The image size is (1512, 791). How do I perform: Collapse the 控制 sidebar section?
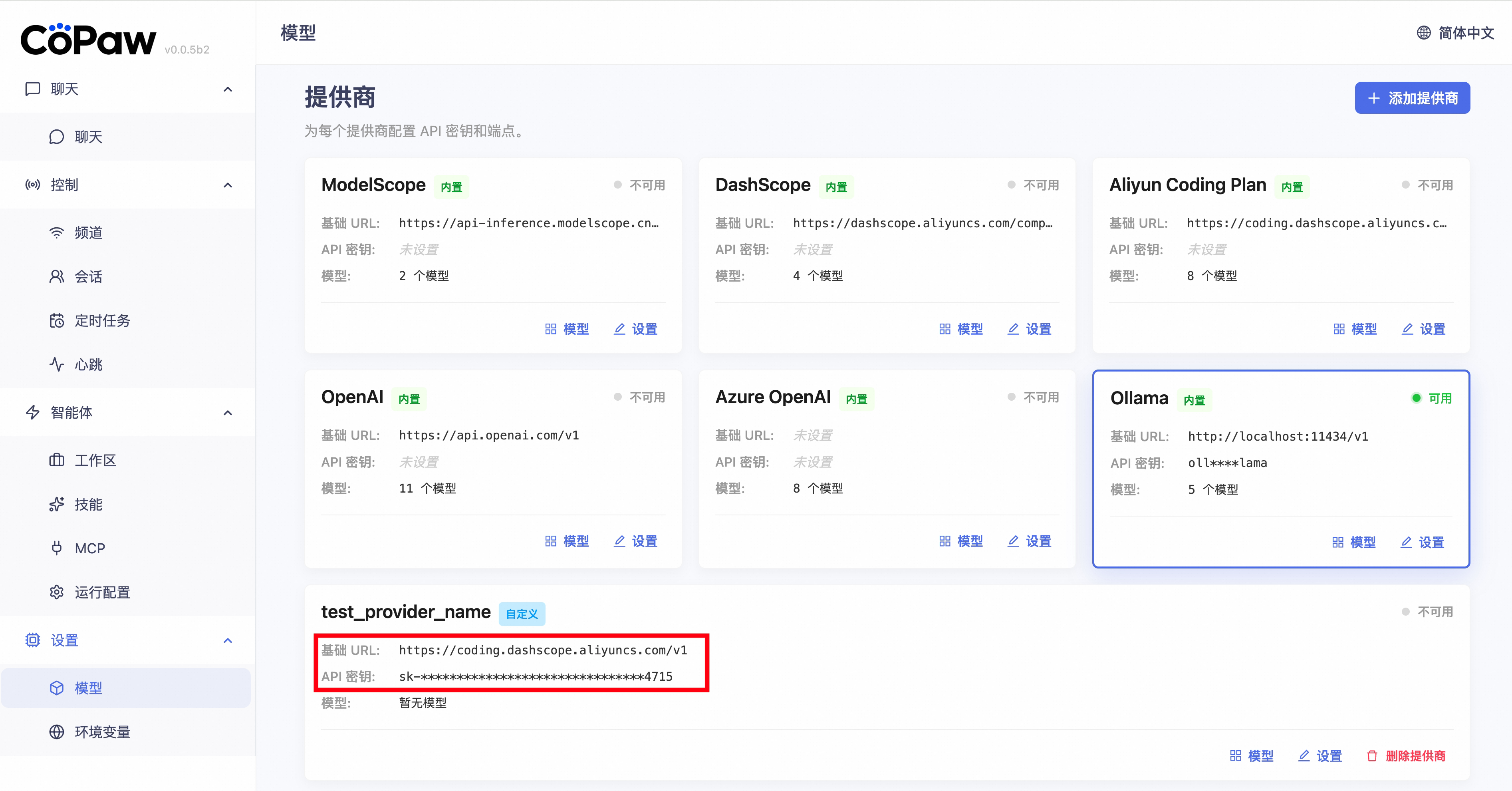coord(228,185)
